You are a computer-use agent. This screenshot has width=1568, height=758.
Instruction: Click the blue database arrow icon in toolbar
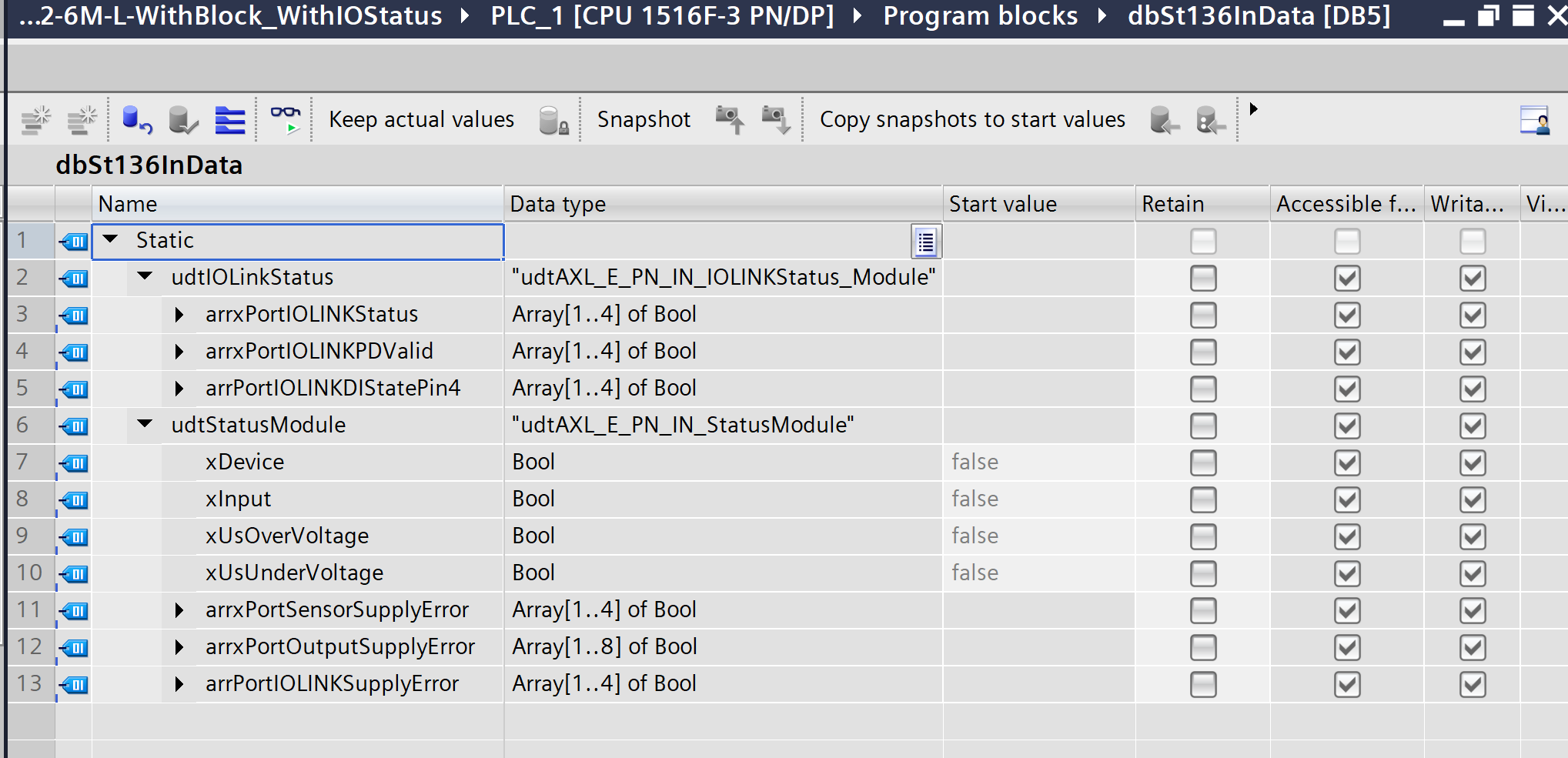pos(137,120)
